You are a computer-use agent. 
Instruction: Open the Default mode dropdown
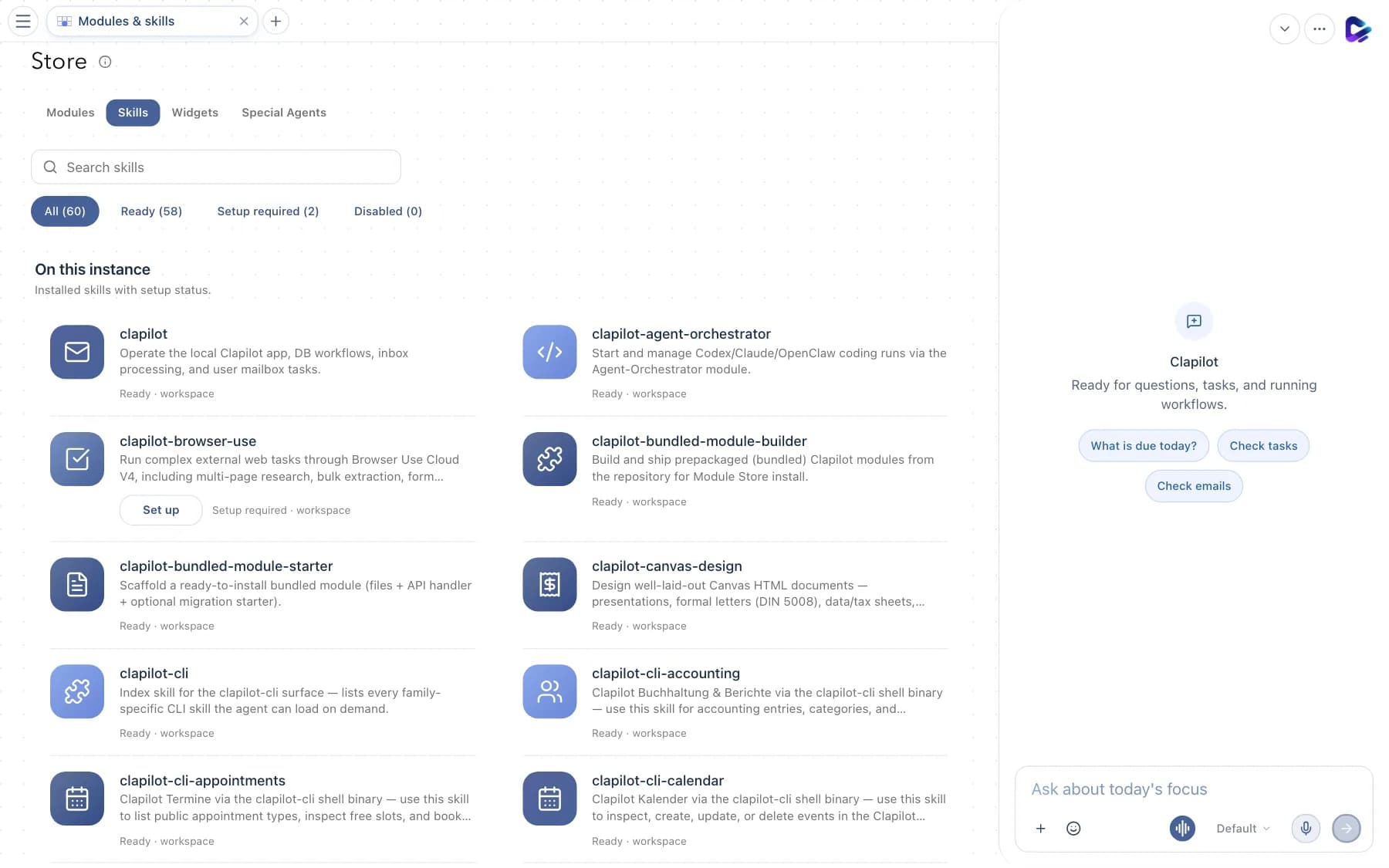1243,829
